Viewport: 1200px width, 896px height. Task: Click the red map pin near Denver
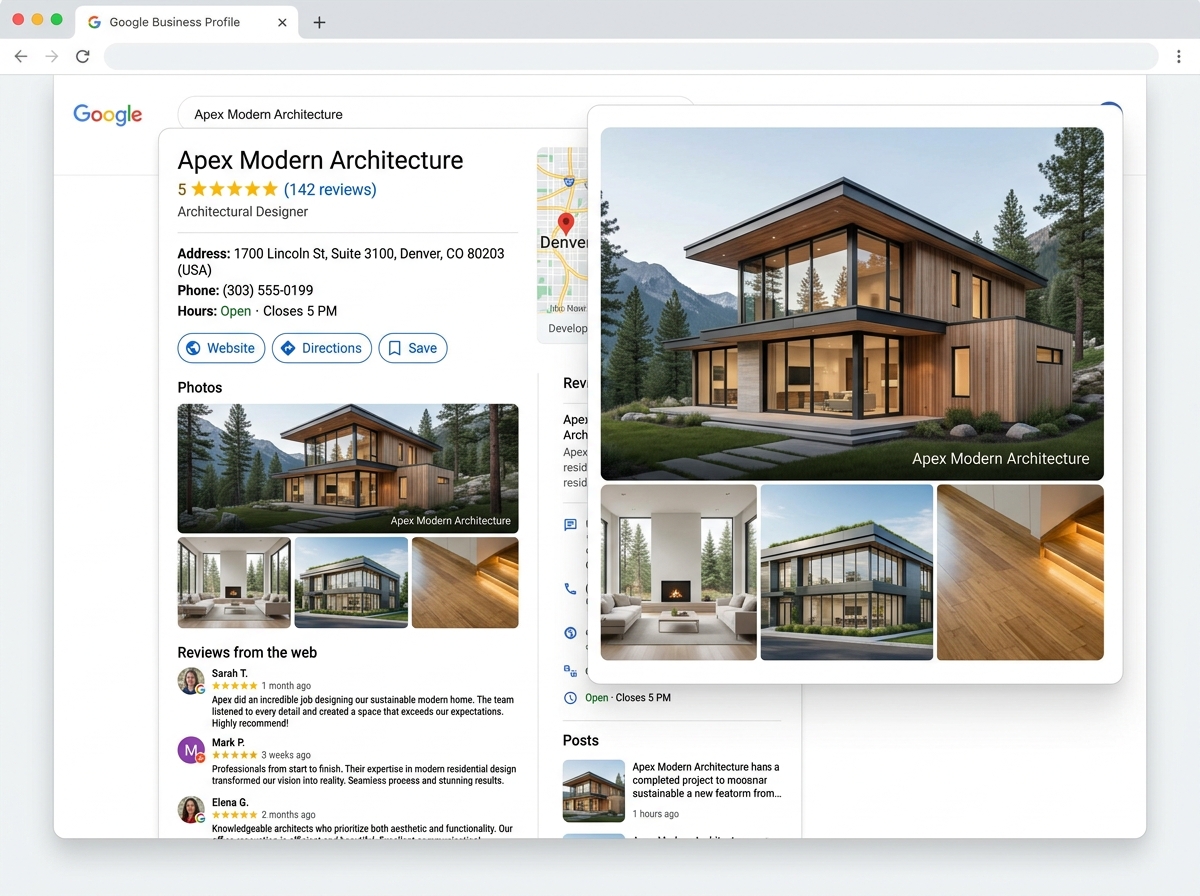pyautogui.click(x=566, y=220)
